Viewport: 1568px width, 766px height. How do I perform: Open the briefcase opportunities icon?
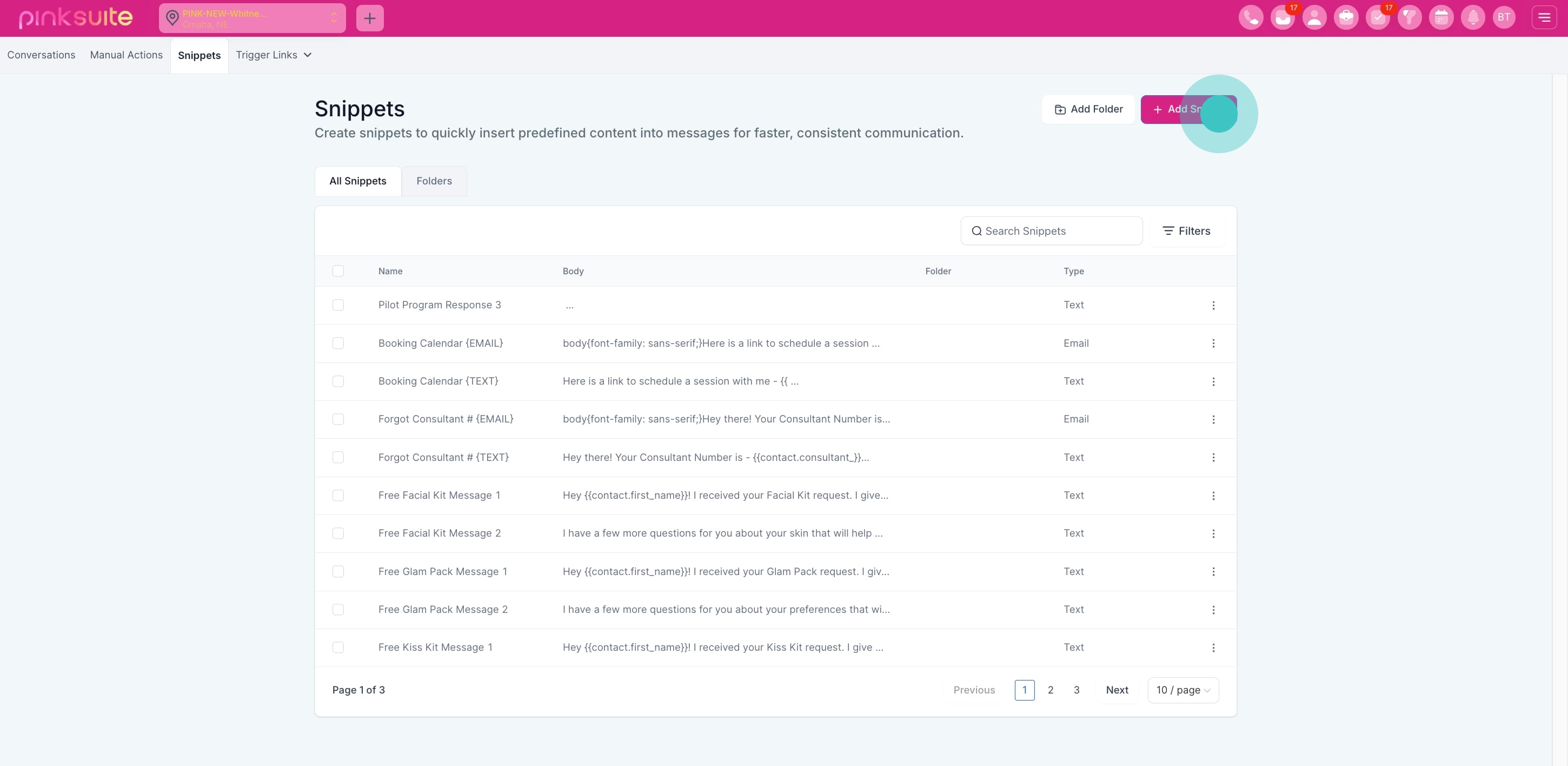click(1346, 18)
